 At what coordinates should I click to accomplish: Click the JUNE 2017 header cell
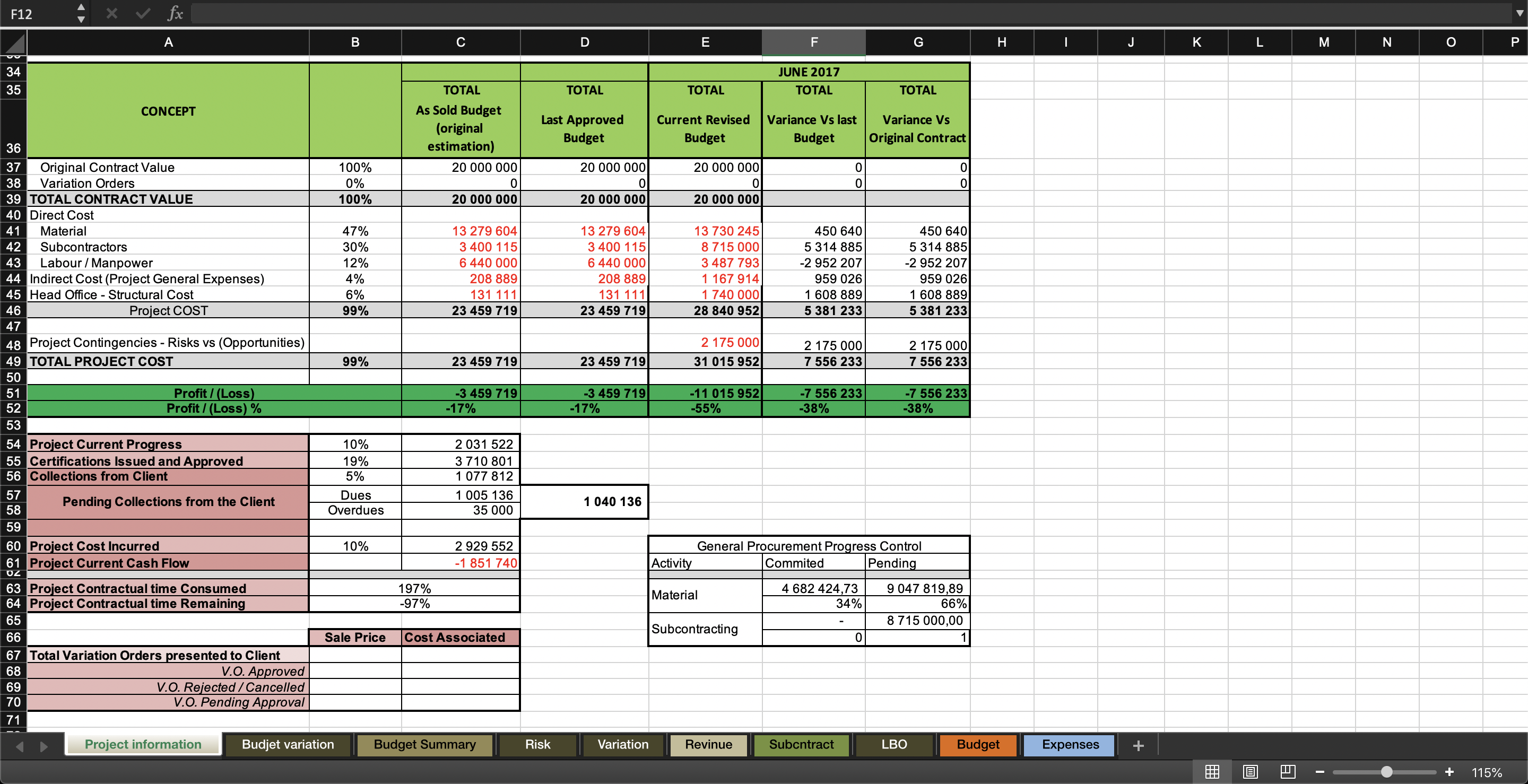809,72
